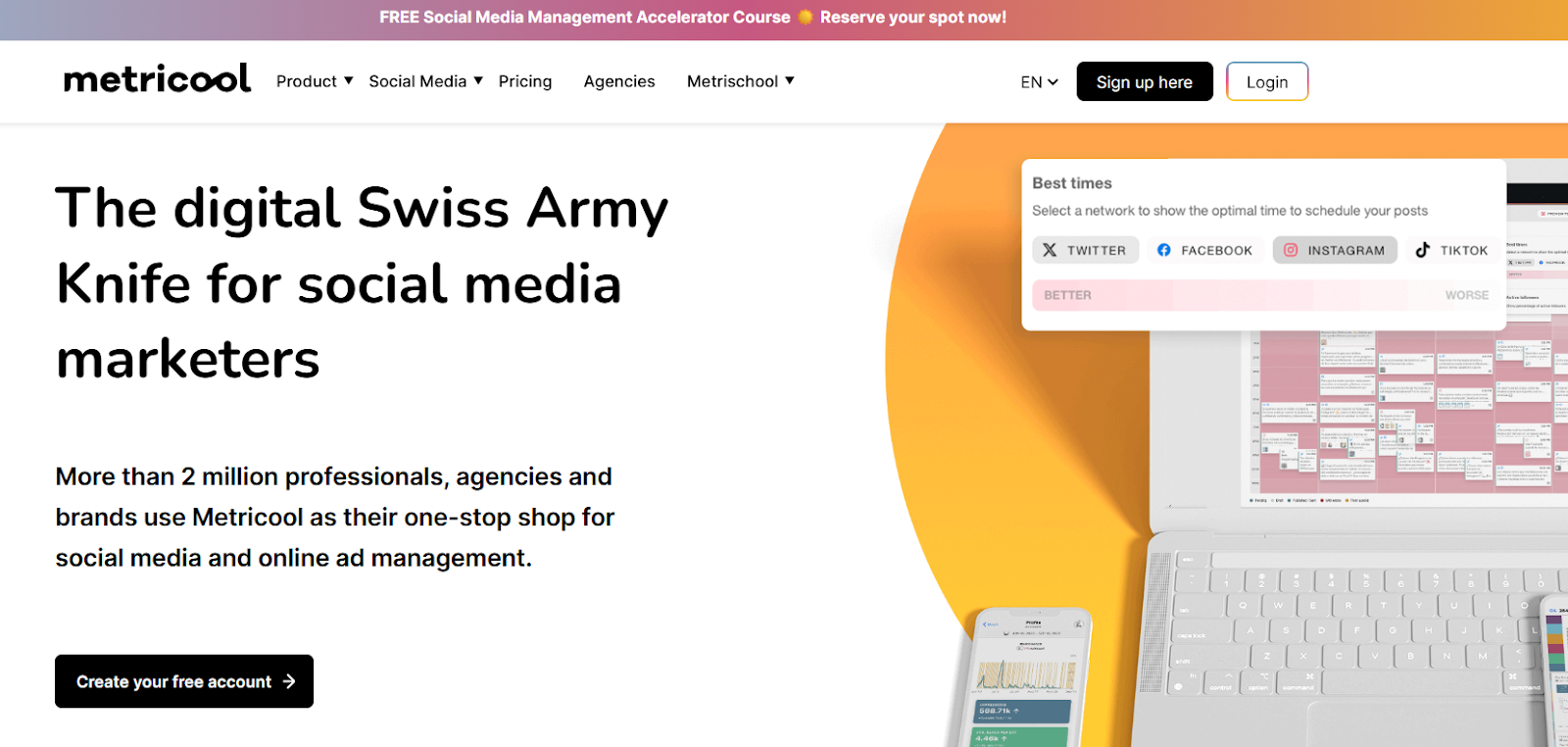
Task: Click the Login button
Action: (1267, 82)
